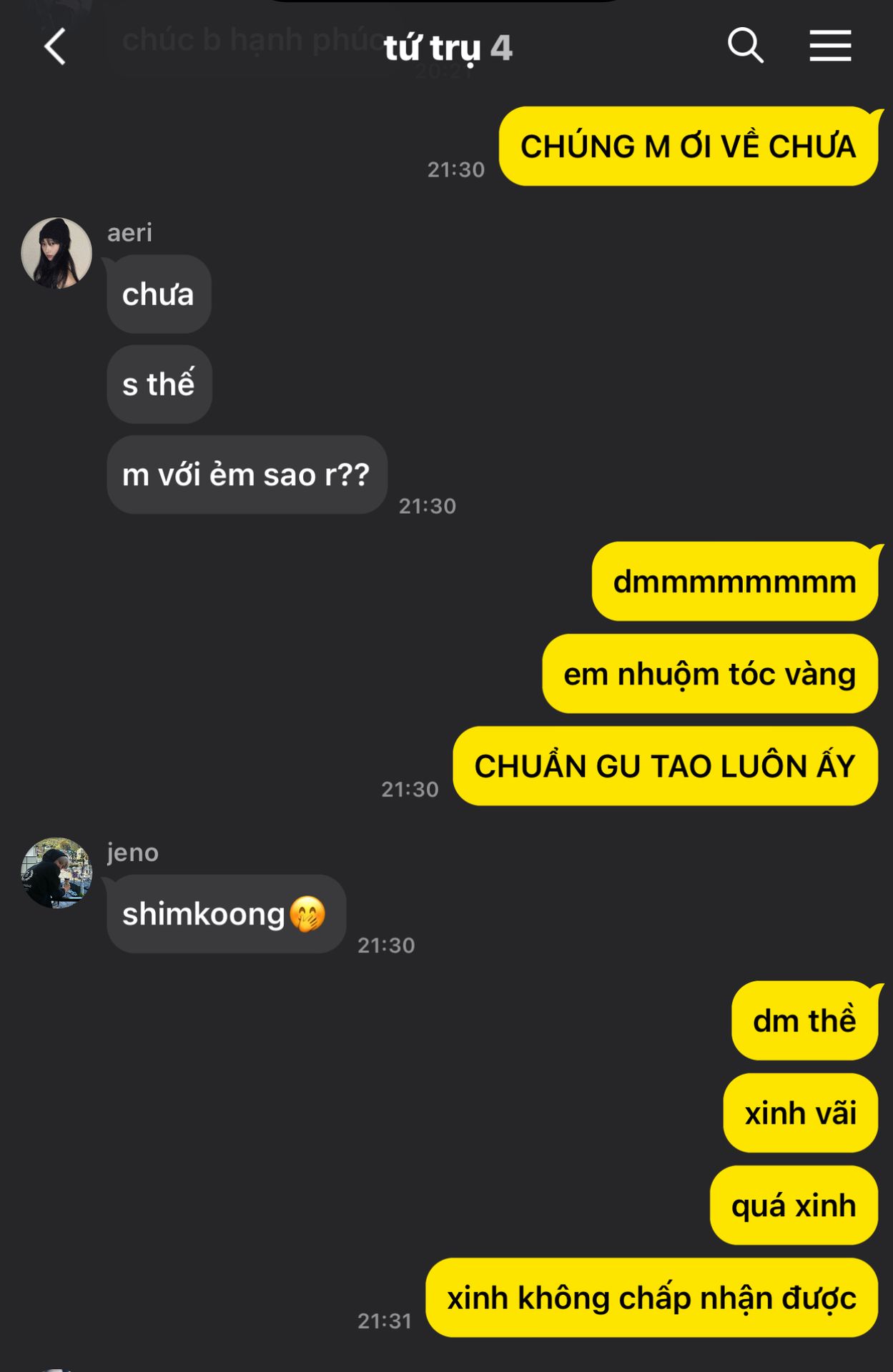Select the "CHÚNG M ƠI VỀ CHƯA" message
893x1372 pixels.
tap(688, 146)
